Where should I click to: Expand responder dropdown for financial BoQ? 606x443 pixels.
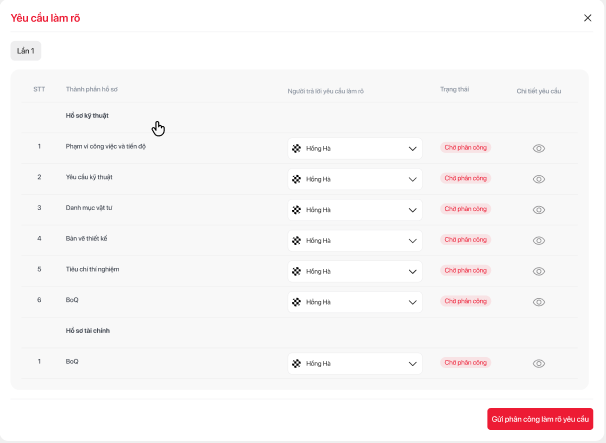[354, 363]
